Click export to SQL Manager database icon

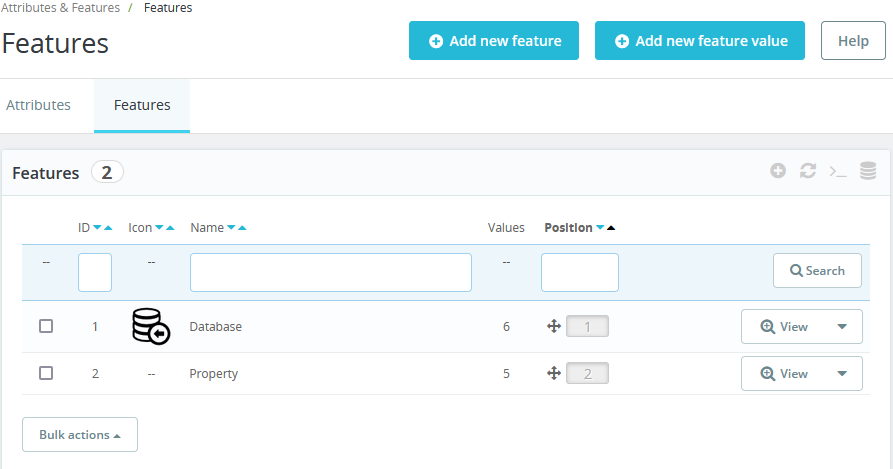point(868,171)
